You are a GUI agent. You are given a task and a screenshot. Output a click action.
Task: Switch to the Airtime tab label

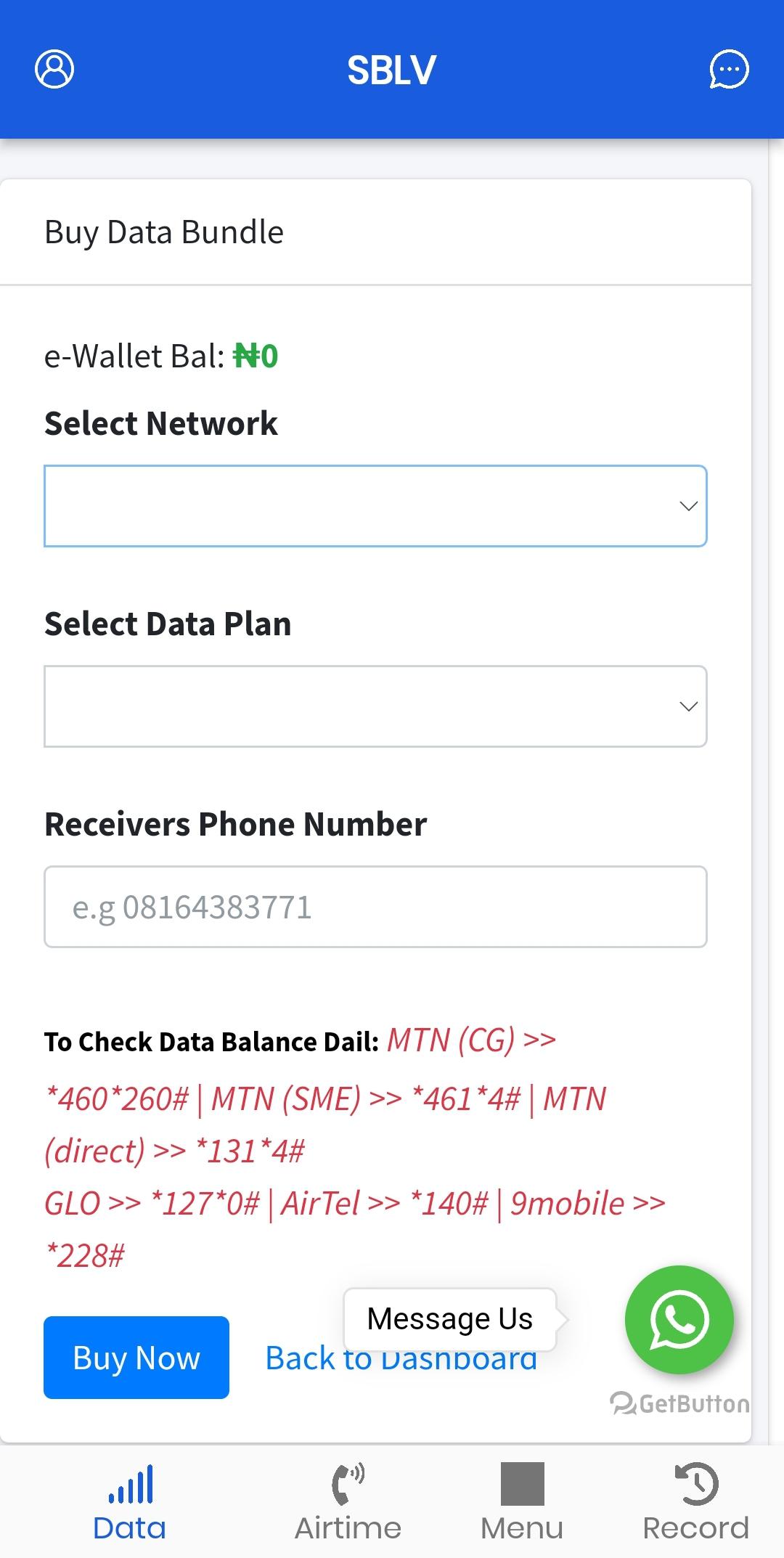348,1528
